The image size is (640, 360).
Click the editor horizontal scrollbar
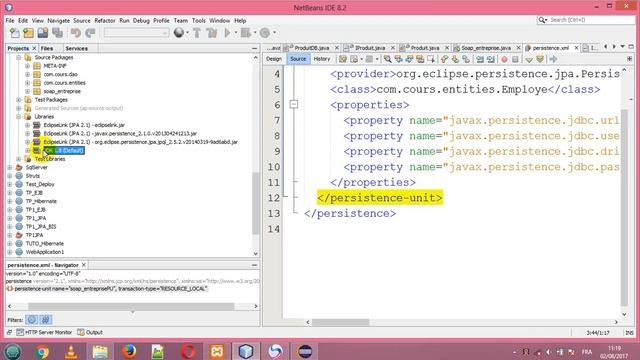tap(340, 322)
